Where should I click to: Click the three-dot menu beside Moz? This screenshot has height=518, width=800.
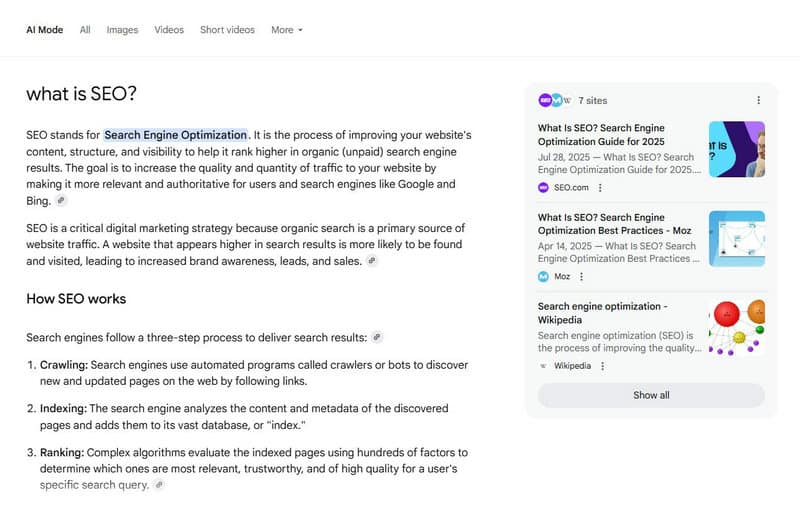point(581,276)
